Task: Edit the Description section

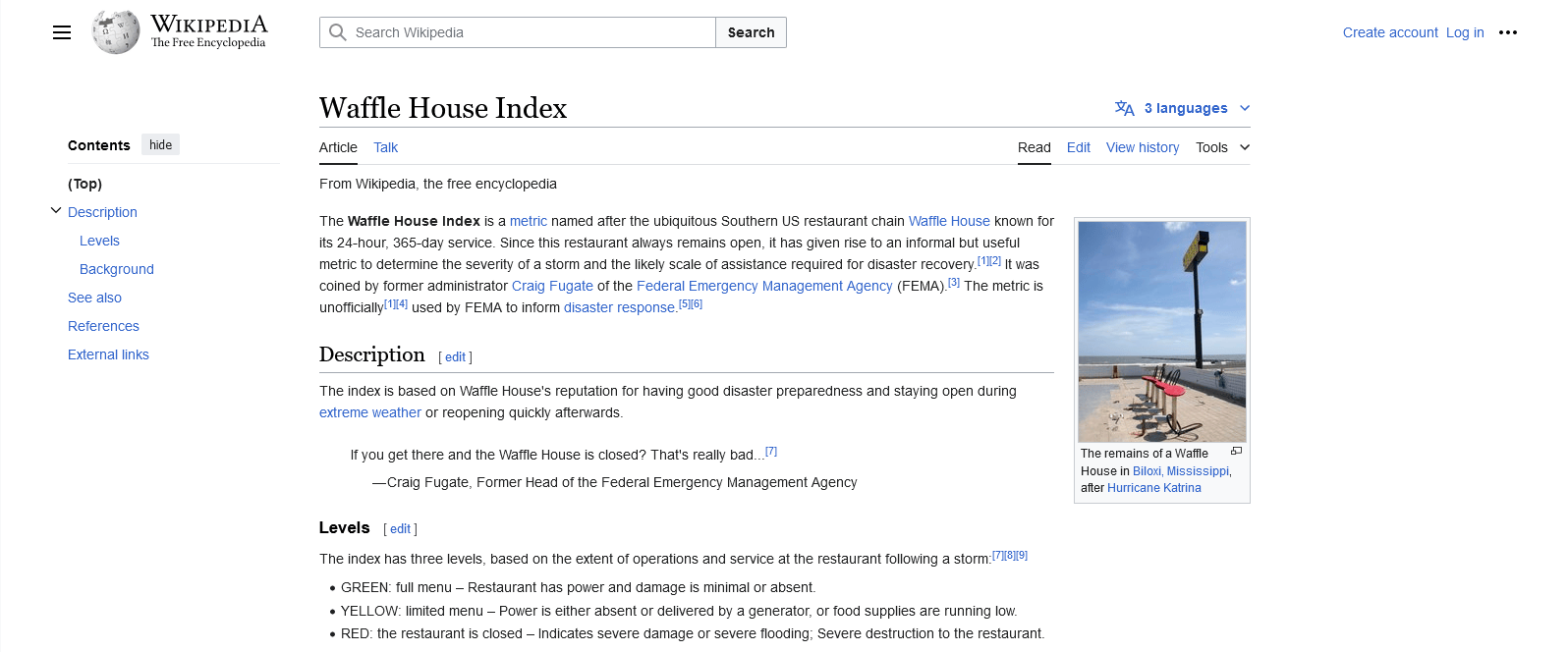Action: click(455, 357)
